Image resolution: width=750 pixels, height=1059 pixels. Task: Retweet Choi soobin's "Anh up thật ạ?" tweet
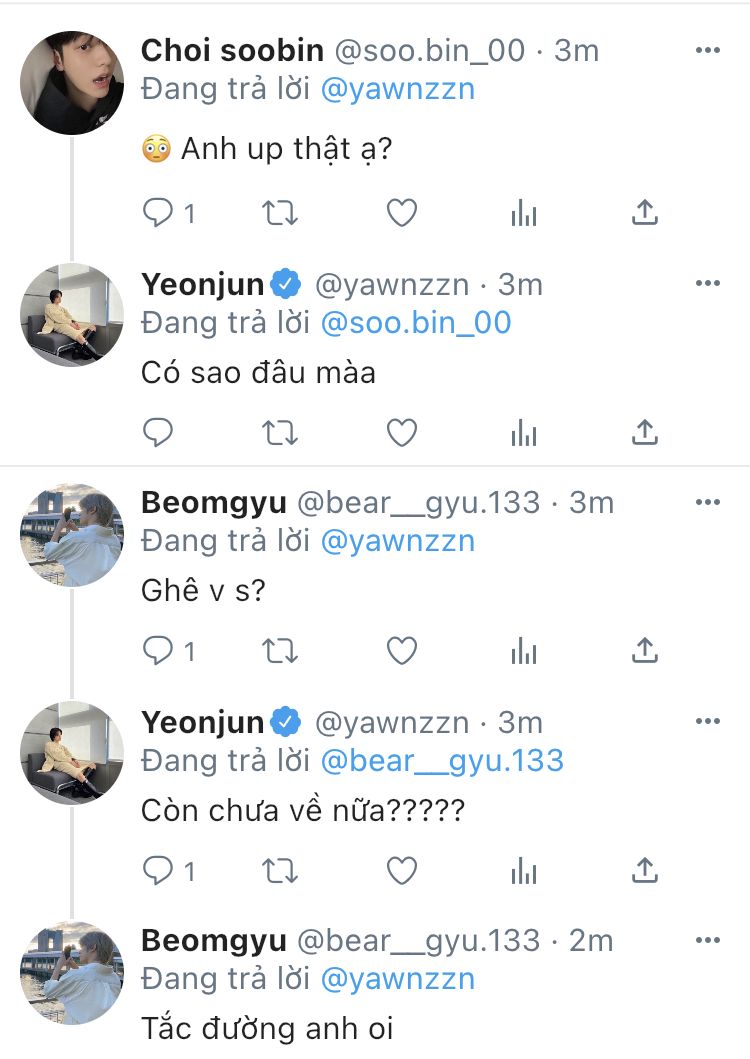(280, 212)
